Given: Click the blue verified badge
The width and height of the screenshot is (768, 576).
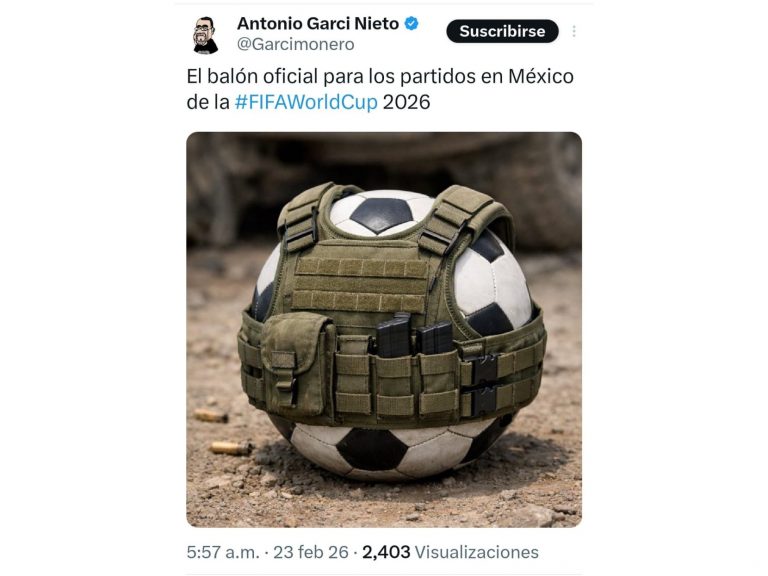Looking at the screenshot, I should pyautogui.click(x=411, y=23).
